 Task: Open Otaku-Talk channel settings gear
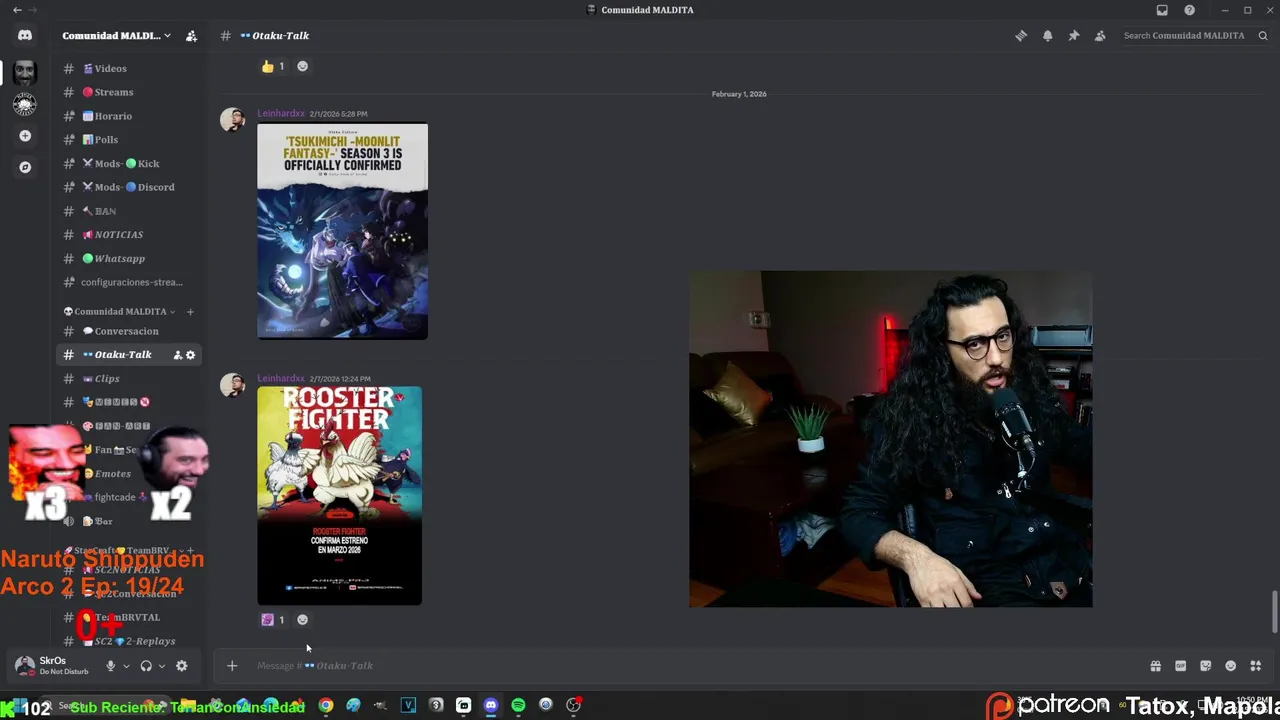[x=190, y=355]
